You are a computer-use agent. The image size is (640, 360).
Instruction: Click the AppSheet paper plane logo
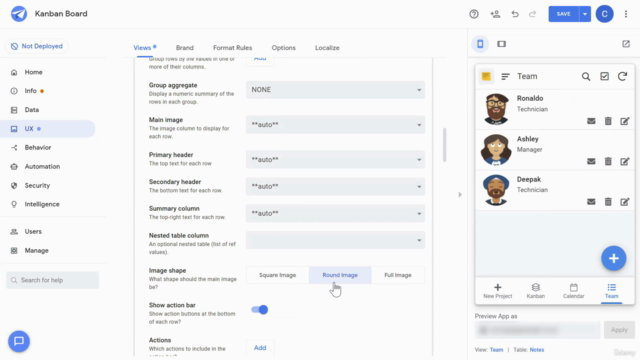tap(19, 14)
